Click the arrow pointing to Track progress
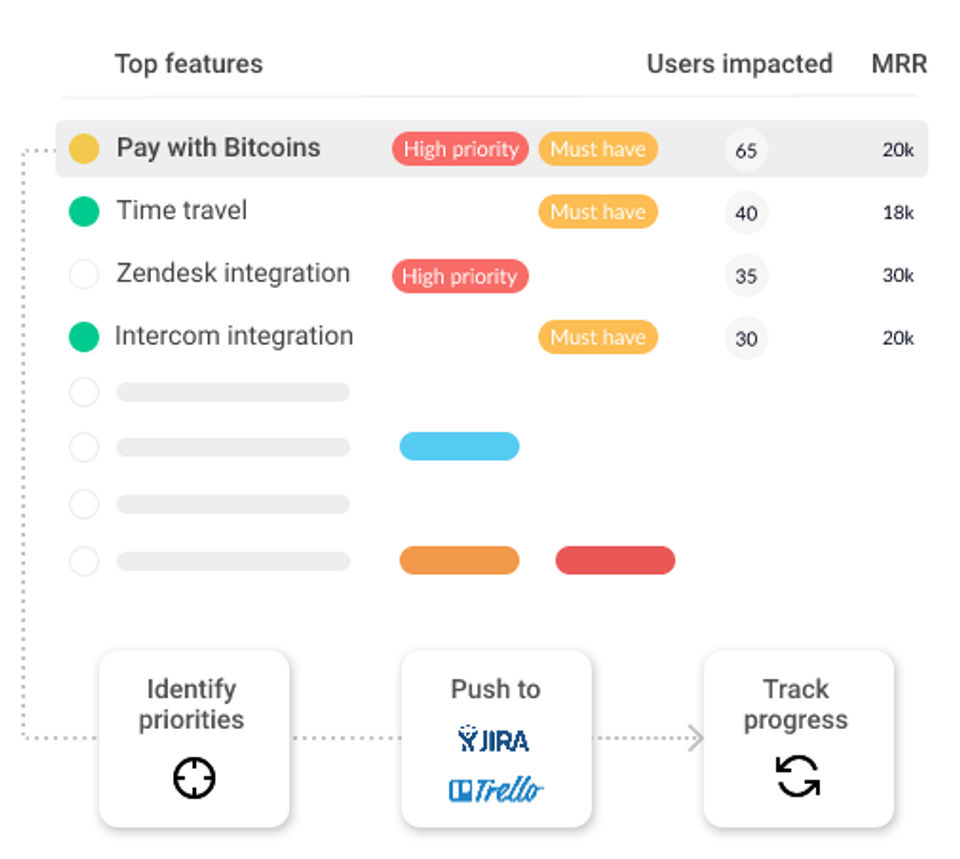This screenshot has height=859, width=960. tap(695, 738)
